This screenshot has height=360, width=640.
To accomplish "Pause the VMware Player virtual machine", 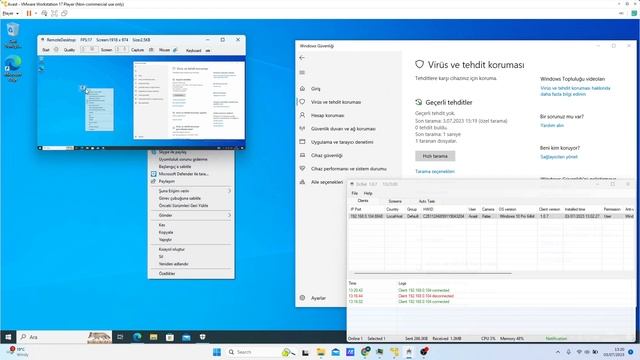I will [x=29, y=13].
